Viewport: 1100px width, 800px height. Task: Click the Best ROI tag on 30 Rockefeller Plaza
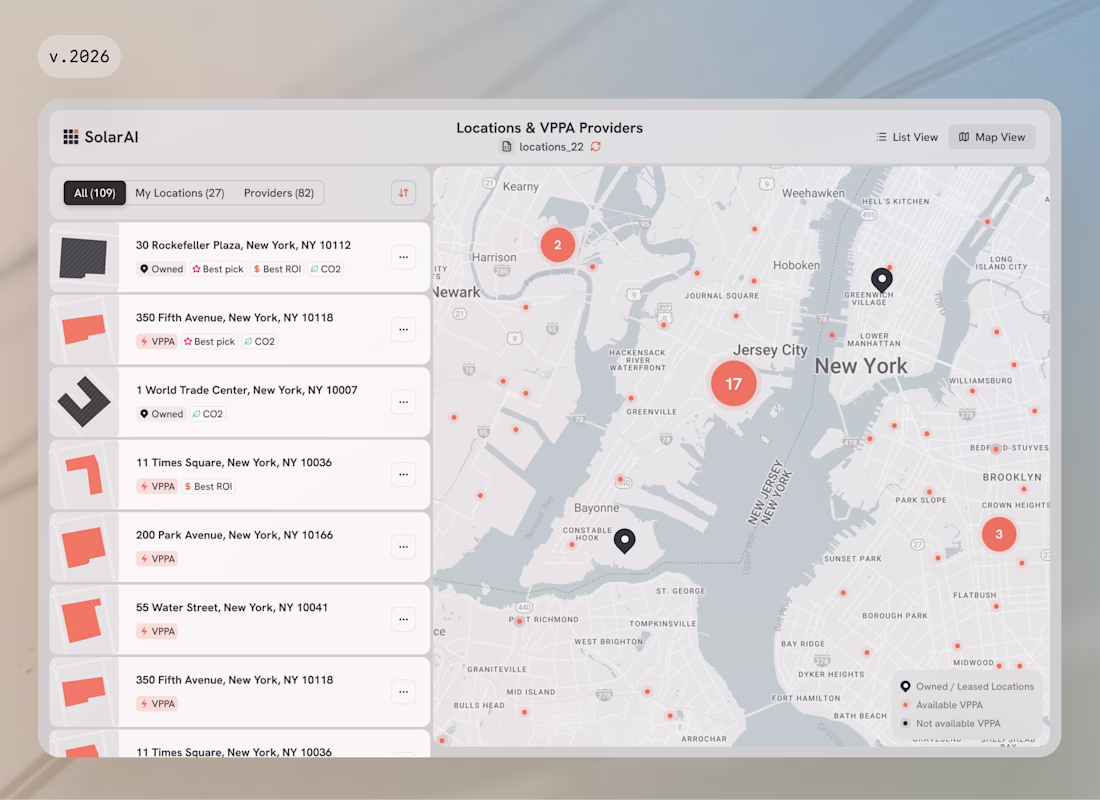[277, 269]
